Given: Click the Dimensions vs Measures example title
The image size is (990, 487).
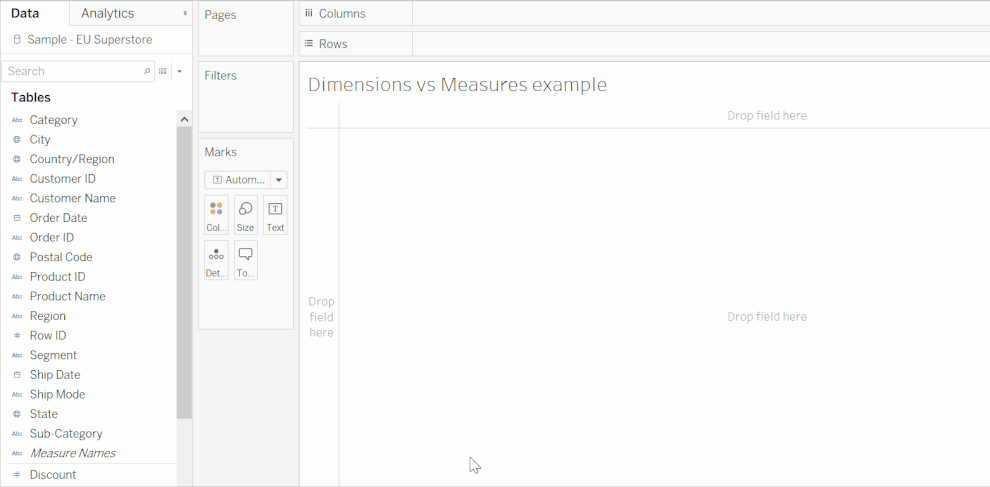Looking at the screenshot, I should point(457,85).
